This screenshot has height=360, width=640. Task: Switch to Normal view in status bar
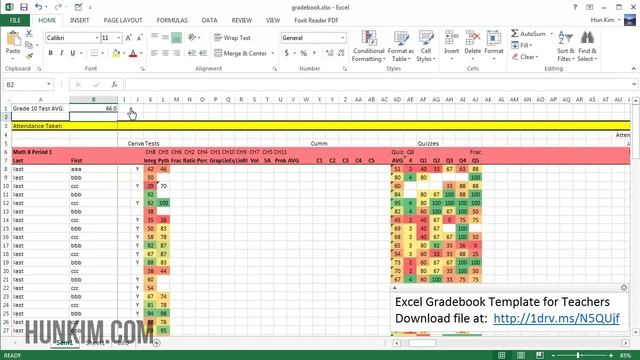(x=502, y=355)
